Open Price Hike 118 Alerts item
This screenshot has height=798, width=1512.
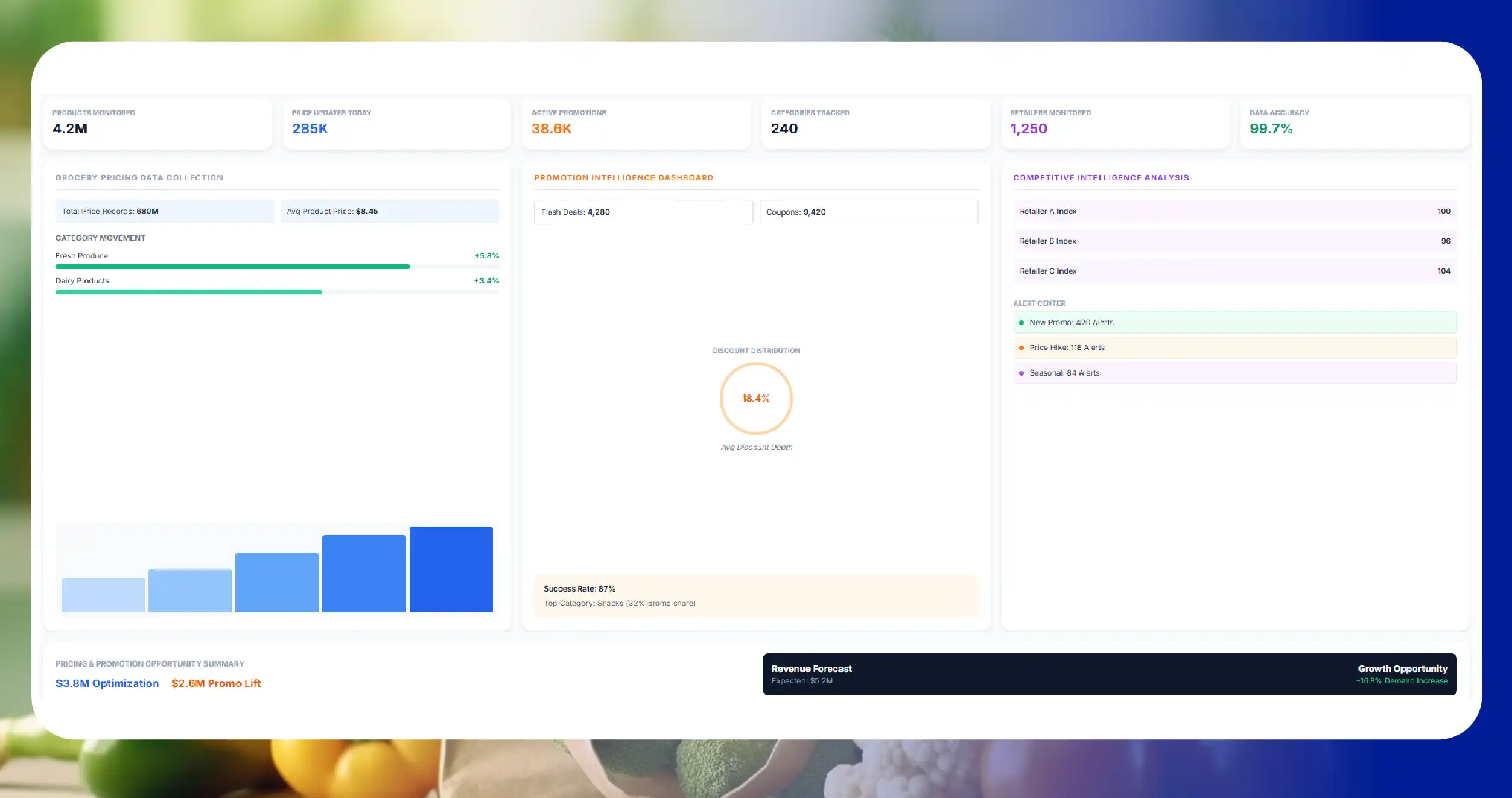[1235, 347]
